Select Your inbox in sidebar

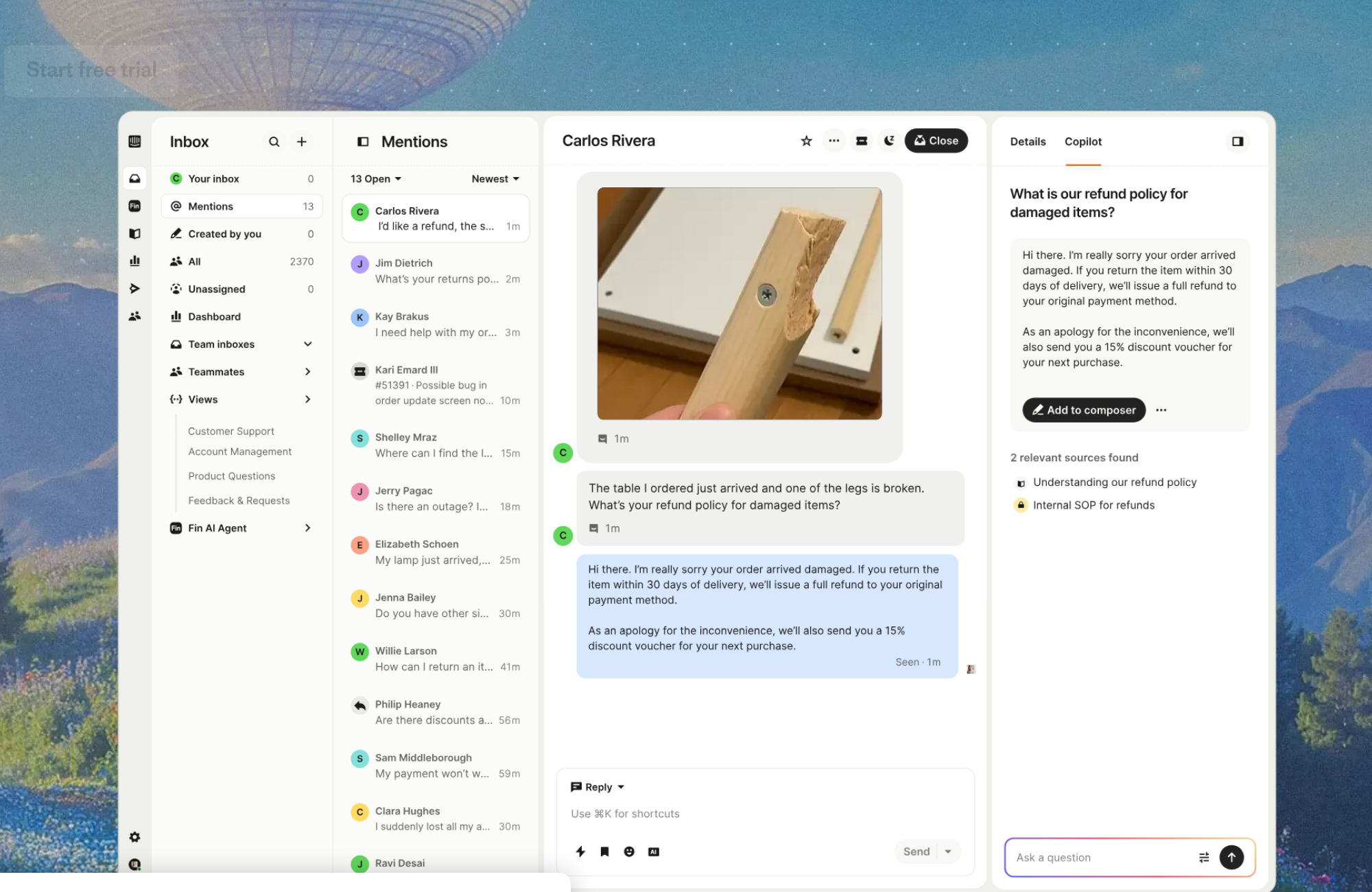pos(242,178)
